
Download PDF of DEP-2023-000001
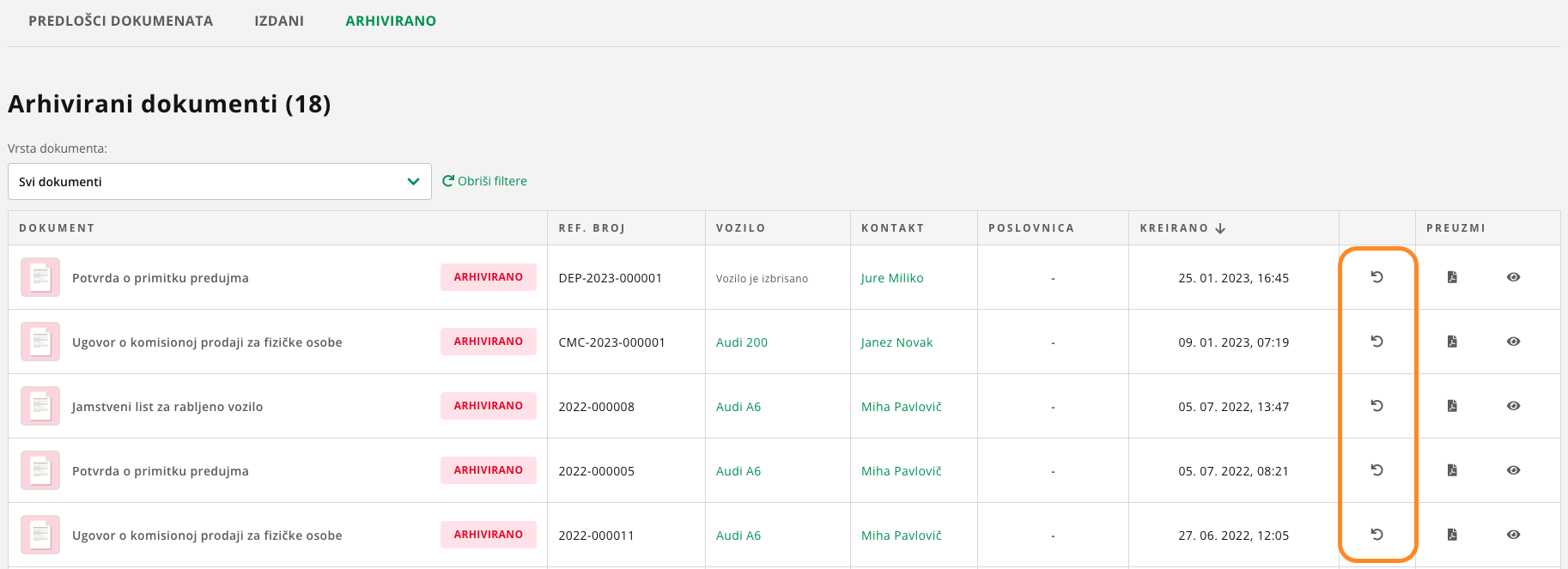click(1452, 277)
